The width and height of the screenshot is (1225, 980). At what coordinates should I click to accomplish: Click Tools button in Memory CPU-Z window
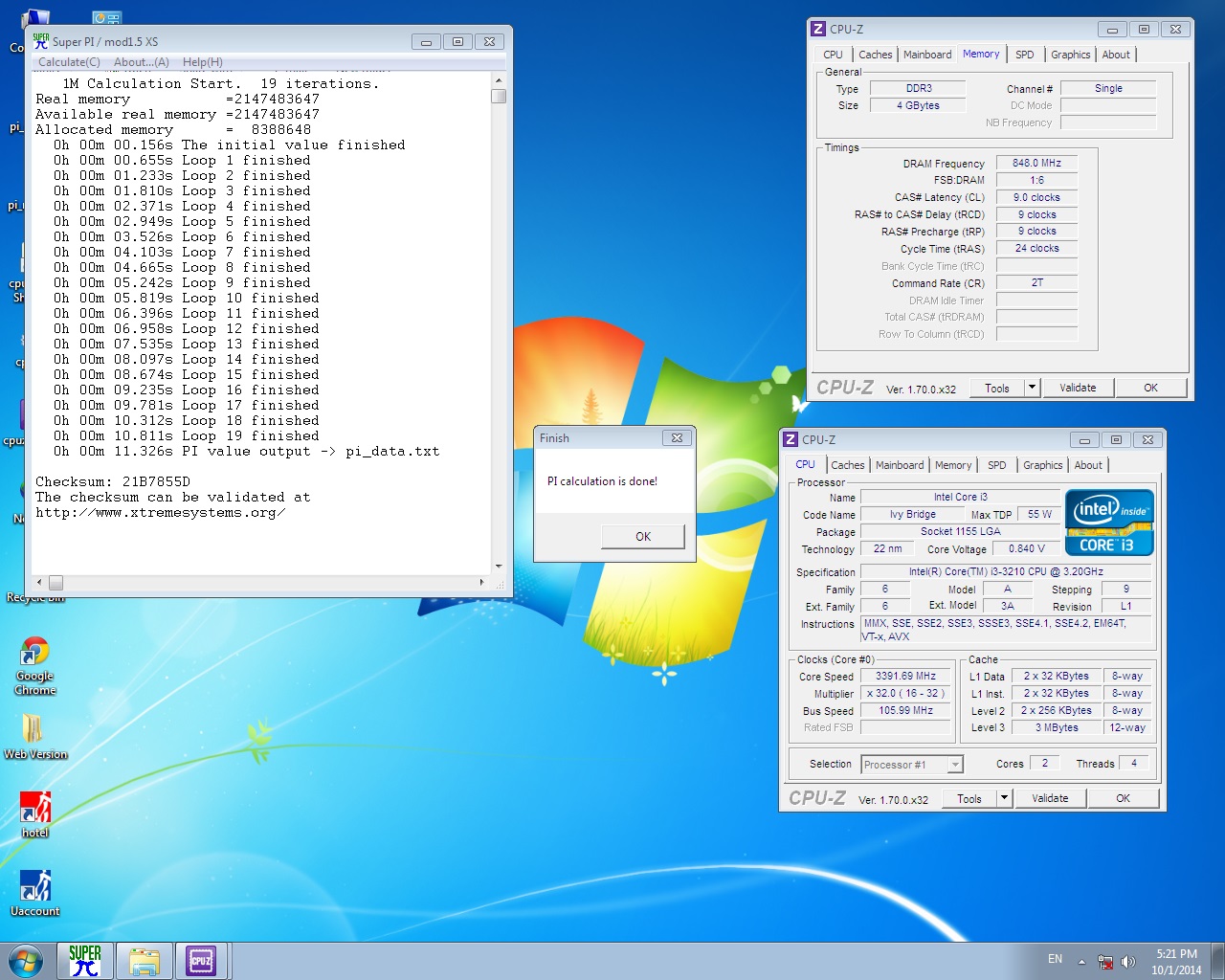pyautogui.click(x=997, y=388)
